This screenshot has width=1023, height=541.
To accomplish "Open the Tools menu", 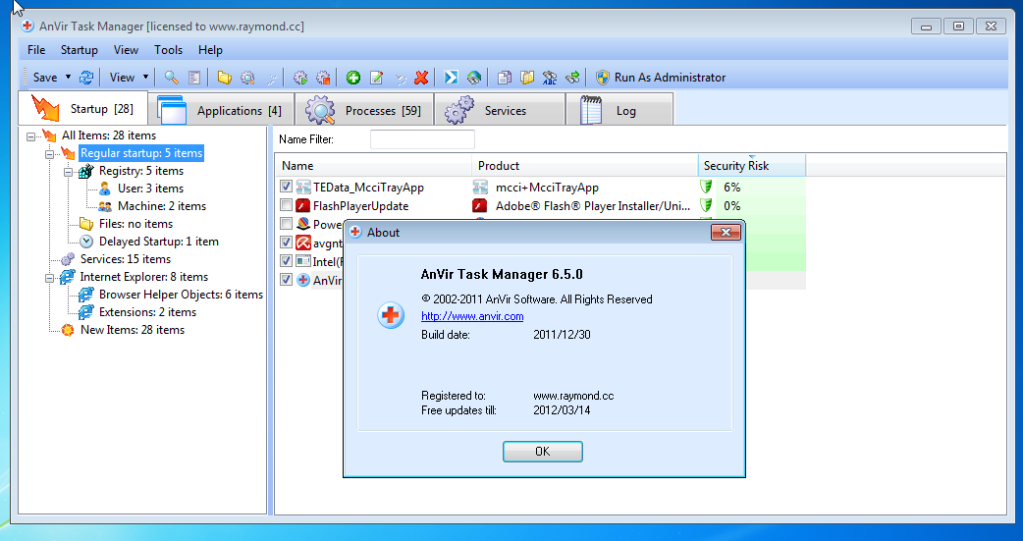I will click(x=168, y=50).
